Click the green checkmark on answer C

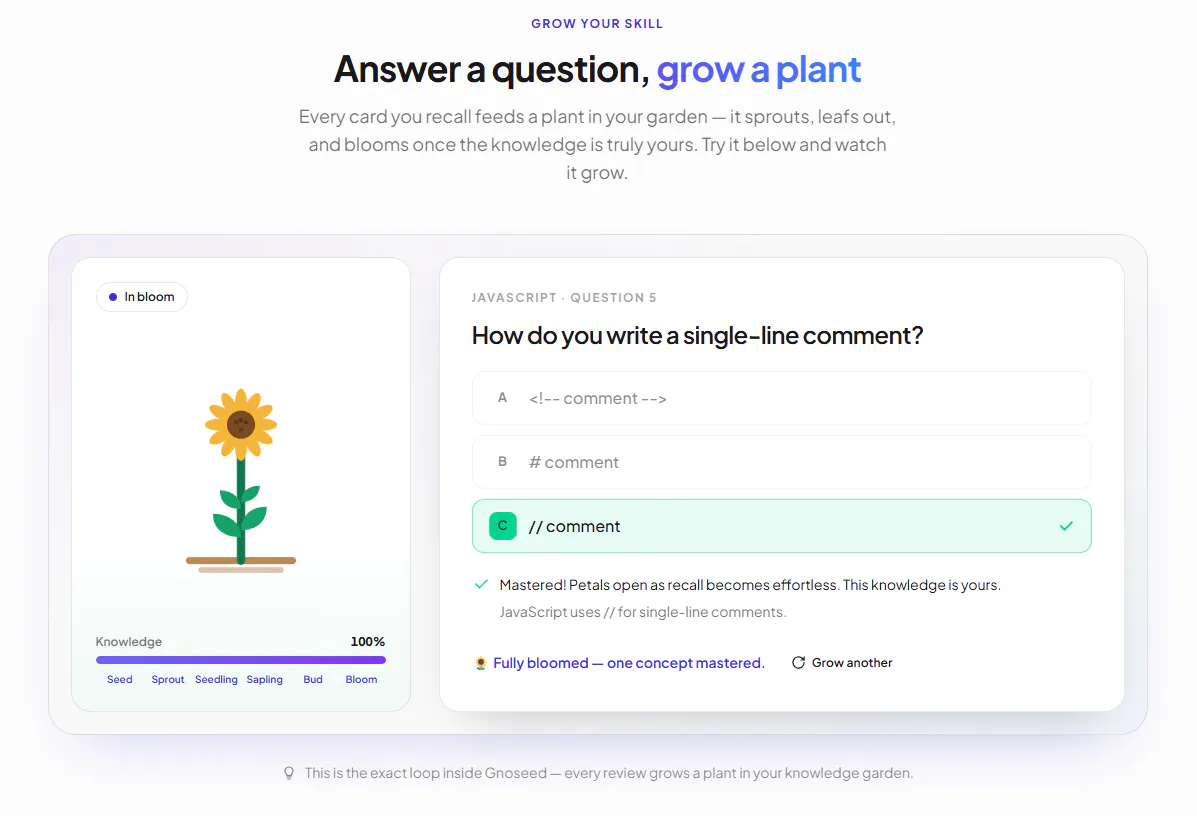[1066, 526]
